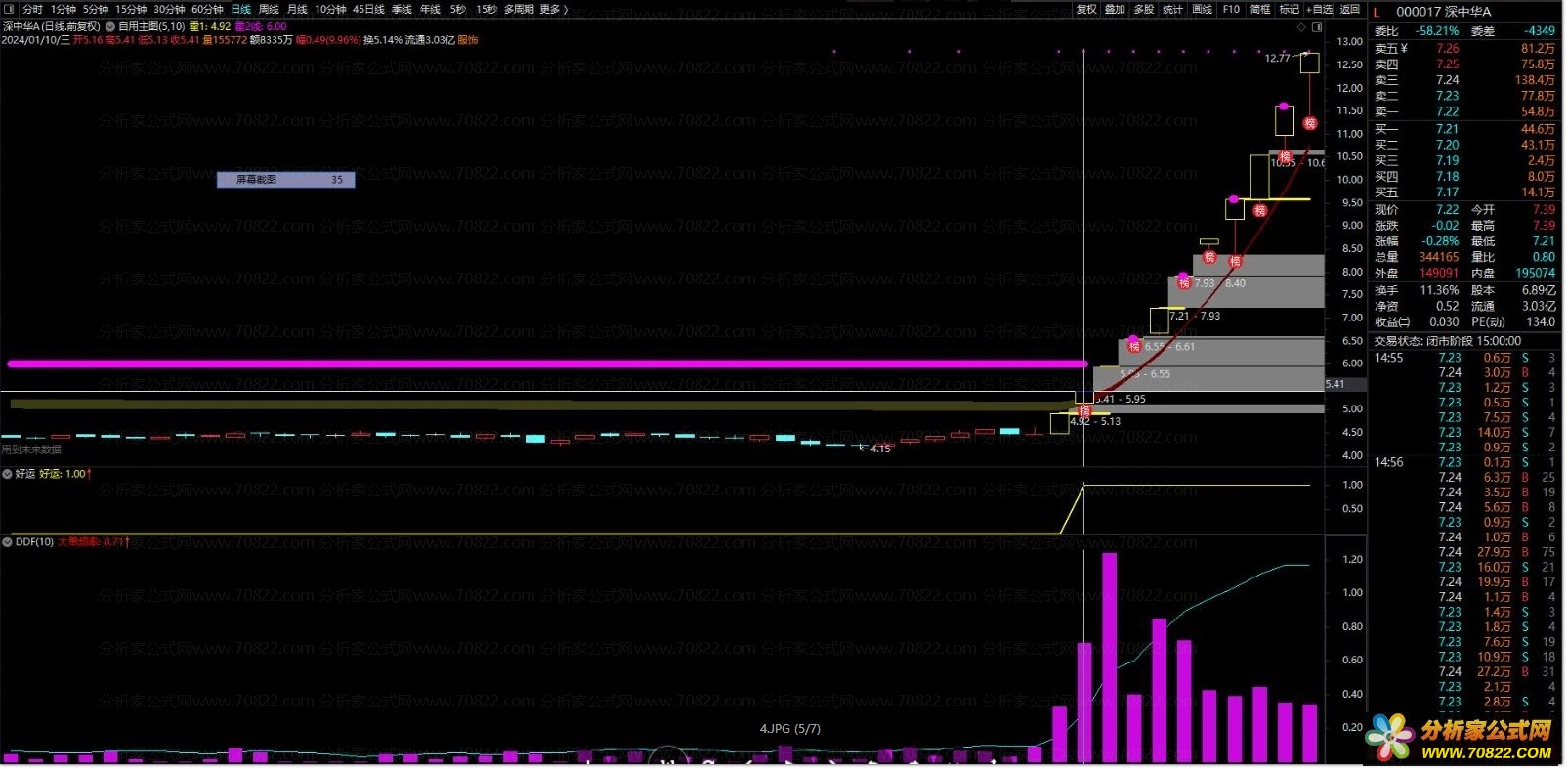Click the 卖一 7.22 order row

1464,111
